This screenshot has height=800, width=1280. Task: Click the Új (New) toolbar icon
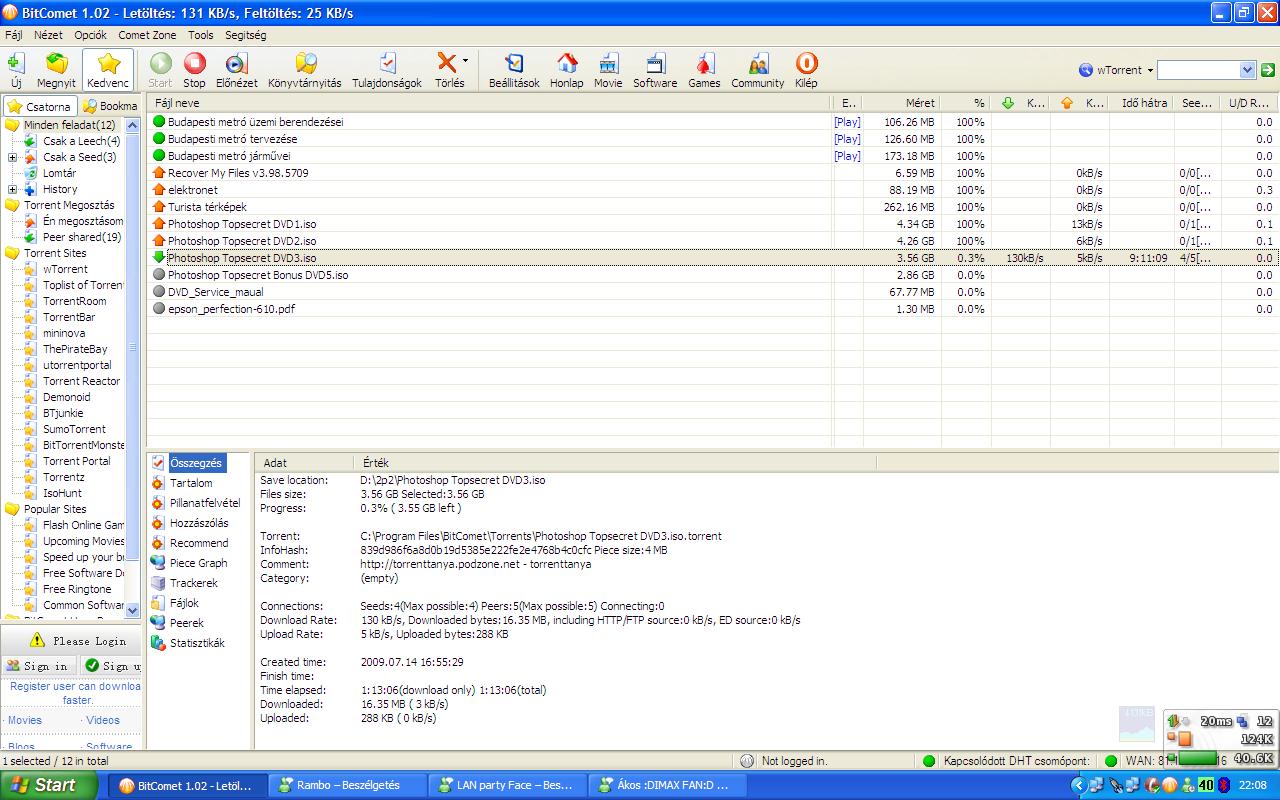pyautogui.click(x=16, y=70)
